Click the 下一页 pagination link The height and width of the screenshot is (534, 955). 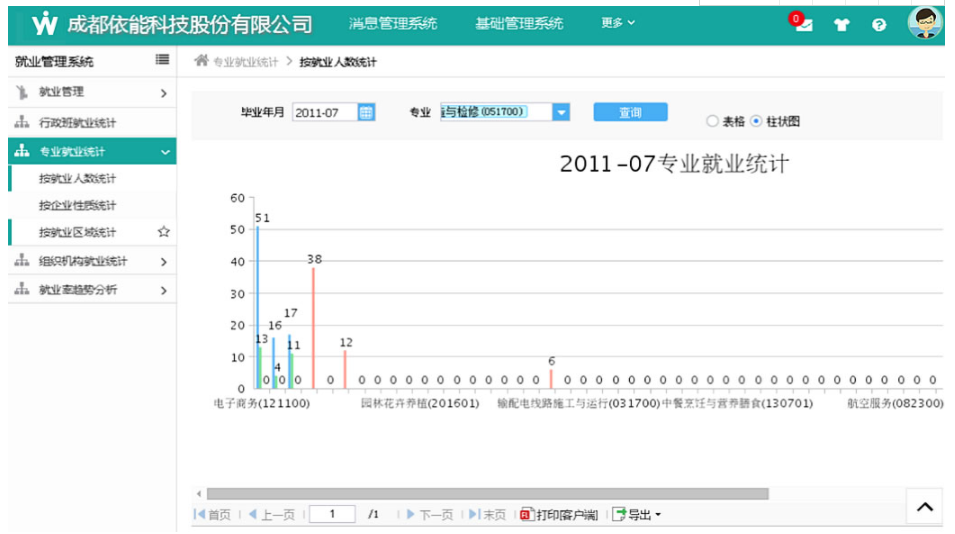click(436, 515)
